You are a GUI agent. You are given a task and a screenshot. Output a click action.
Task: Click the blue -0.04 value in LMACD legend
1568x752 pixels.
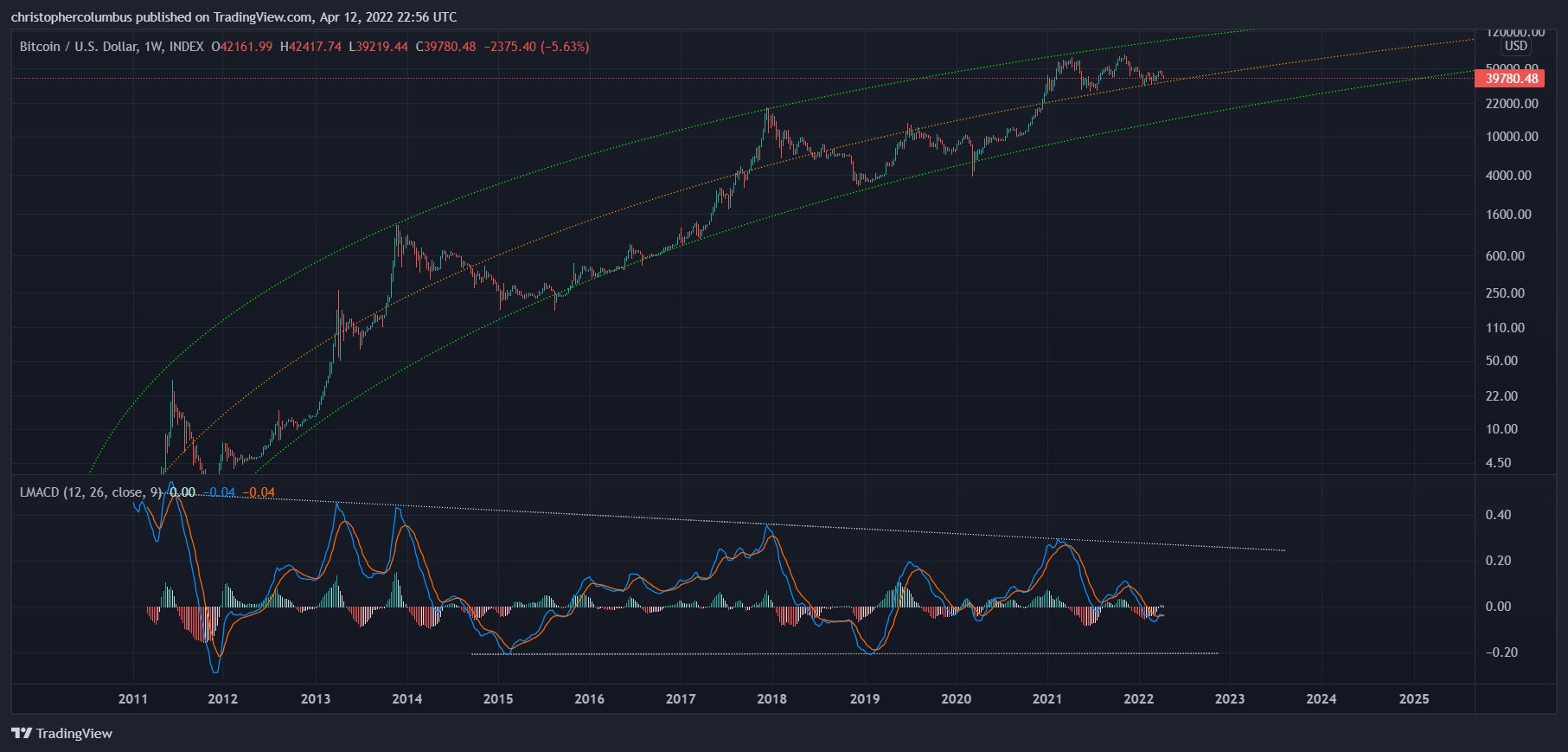coord(220,492)
